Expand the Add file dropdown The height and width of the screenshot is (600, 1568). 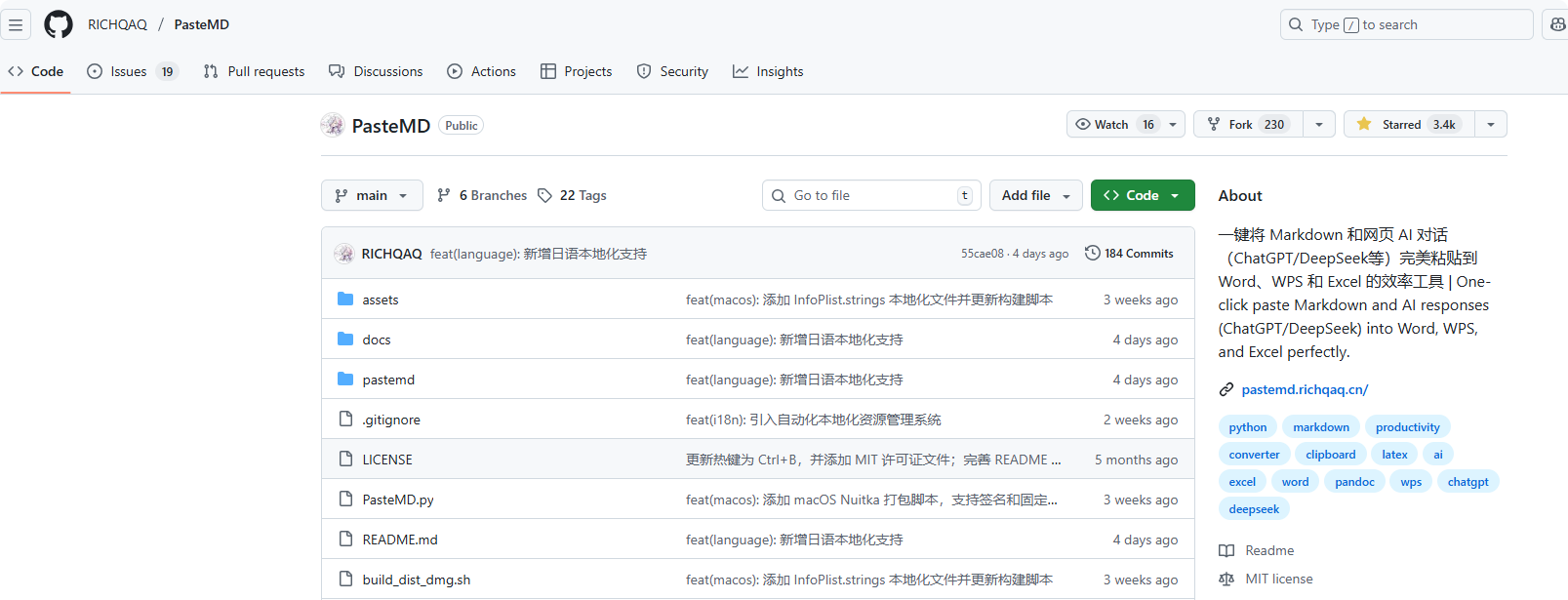pyautogui.click(x=1036, y=195)
